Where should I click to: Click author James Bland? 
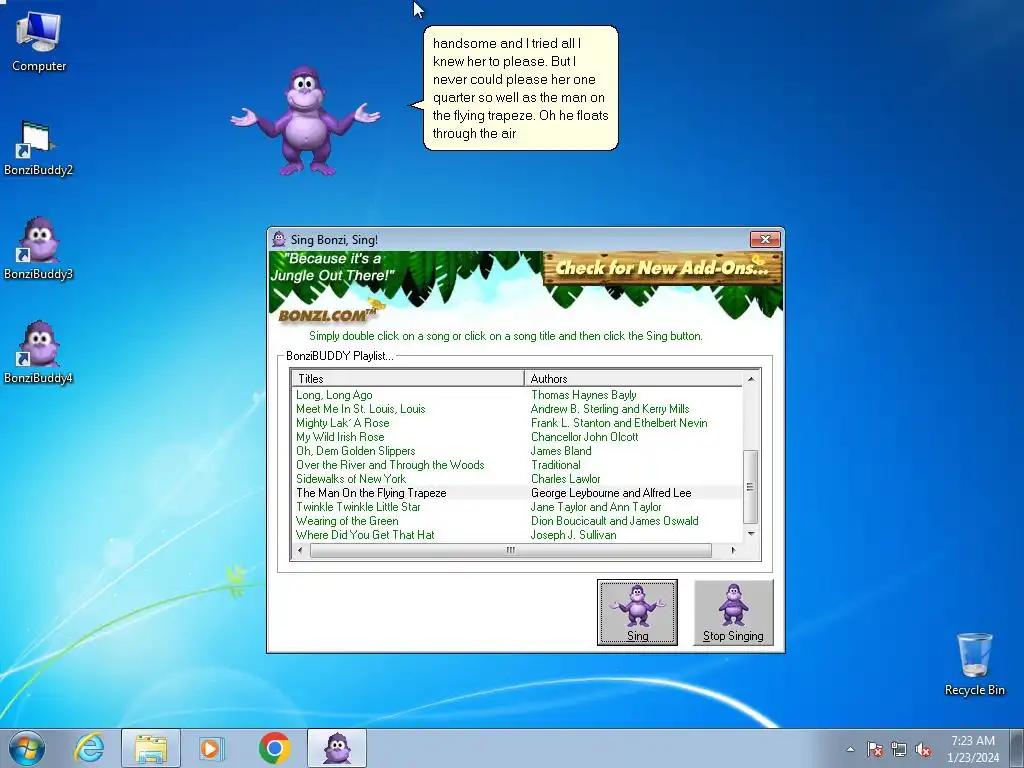tap(561, 451)
